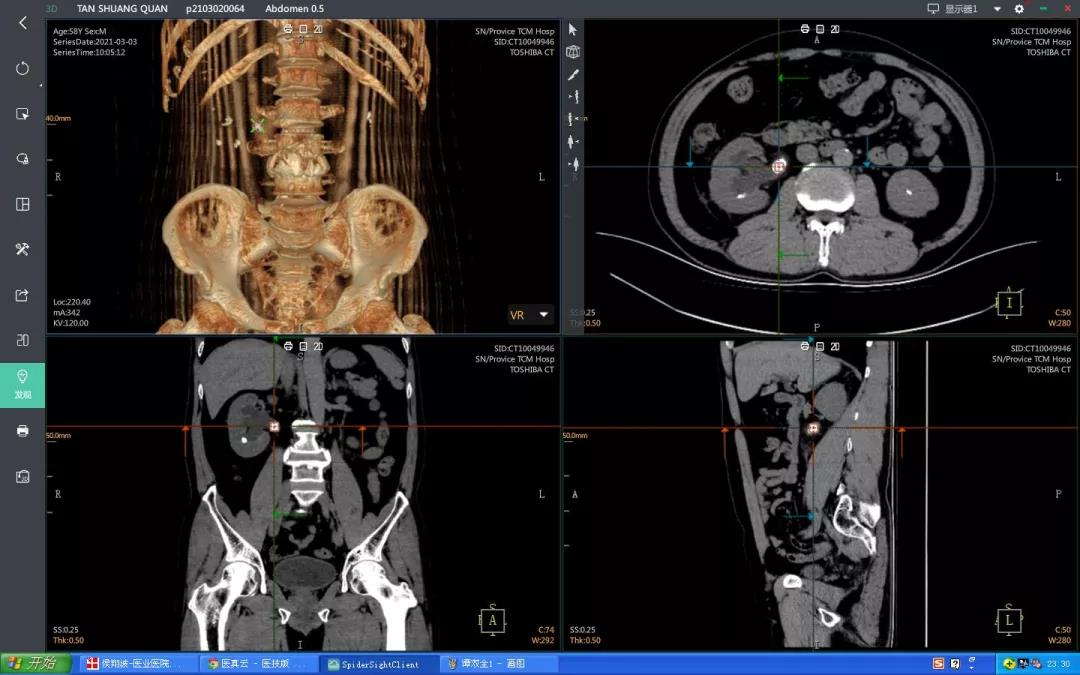Toggle the orientation cube labeled I
This screenshot has height=675, width=1080.
(1009, 303)
